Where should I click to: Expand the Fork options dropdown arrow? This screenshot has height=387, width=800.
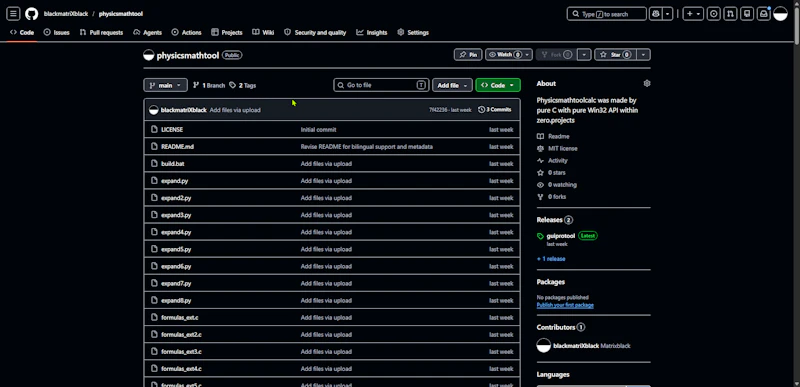pos(585,55)
